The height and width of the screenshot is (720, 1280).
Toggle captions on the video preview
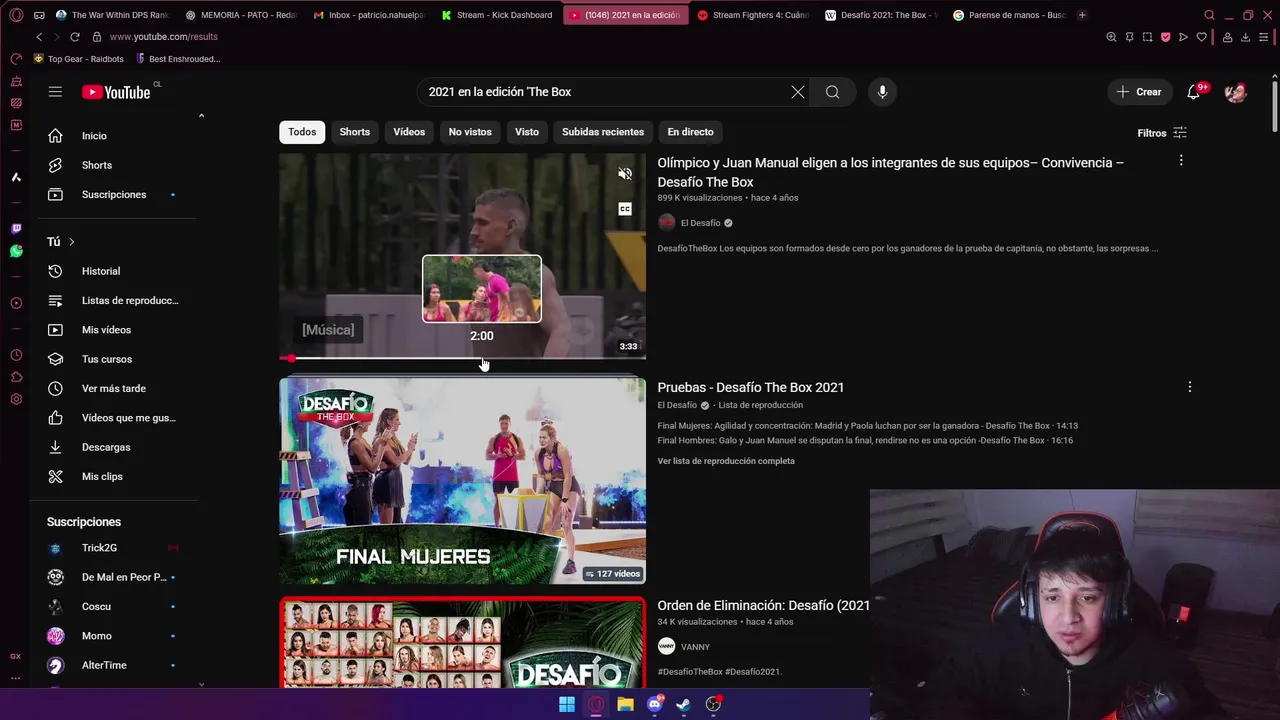click(625, 209)
